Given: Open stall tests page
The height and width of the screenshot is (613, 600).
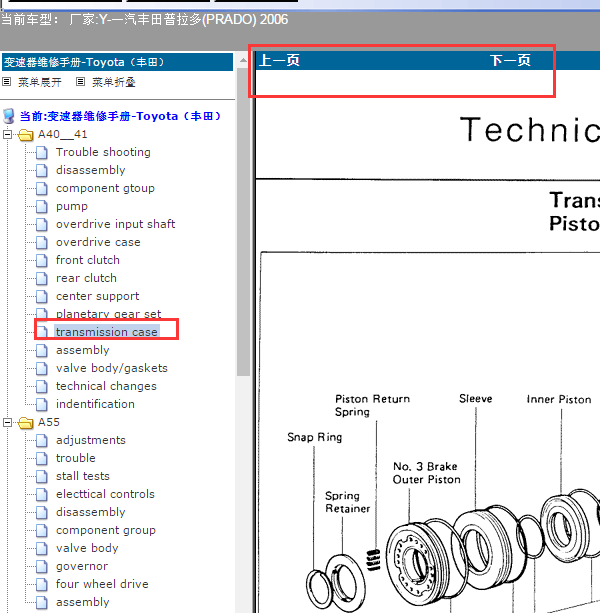Looking at the screenshot, I should pos(83,476).
